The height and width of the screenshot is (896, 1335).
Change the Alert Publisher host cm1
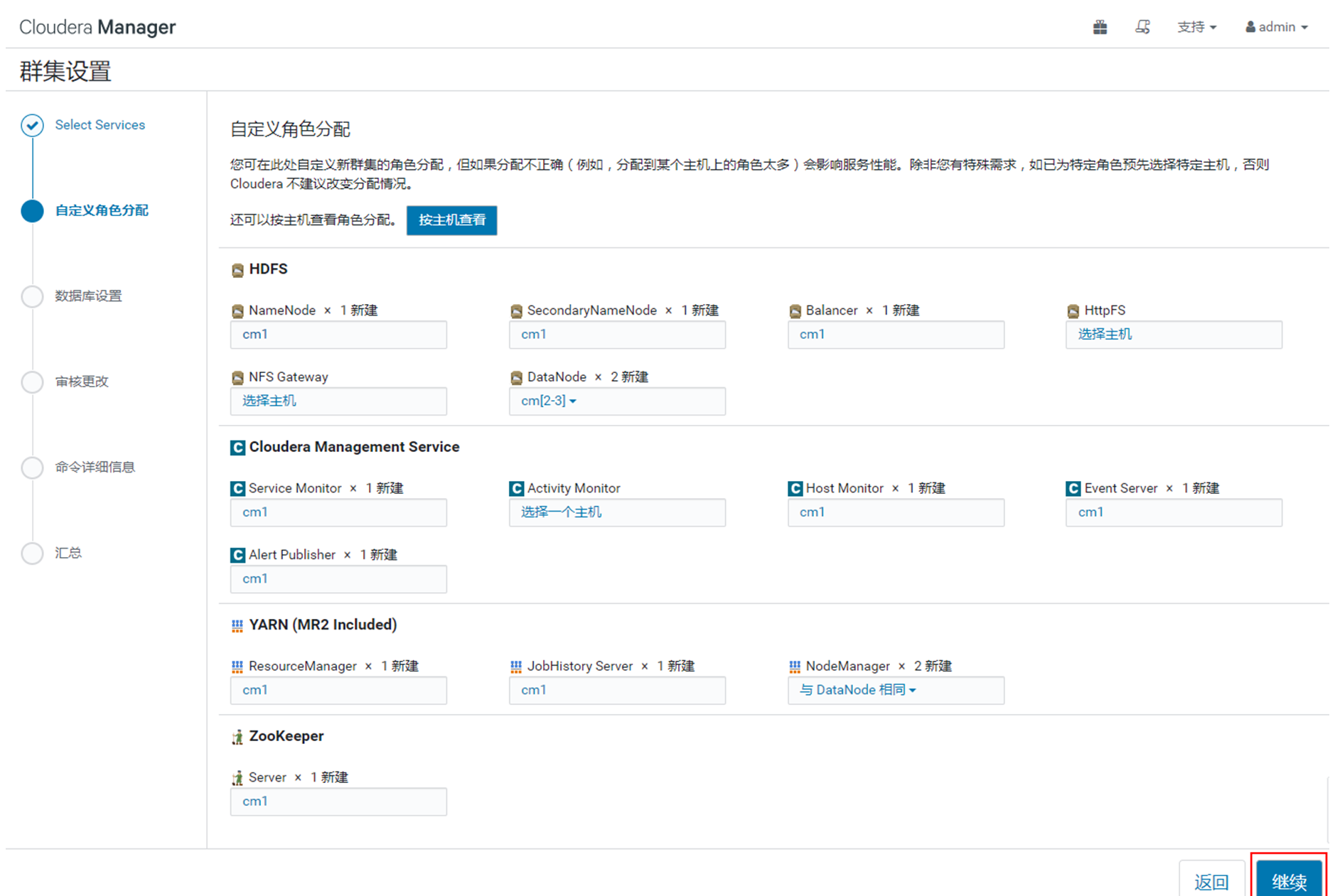click(338, 579)
